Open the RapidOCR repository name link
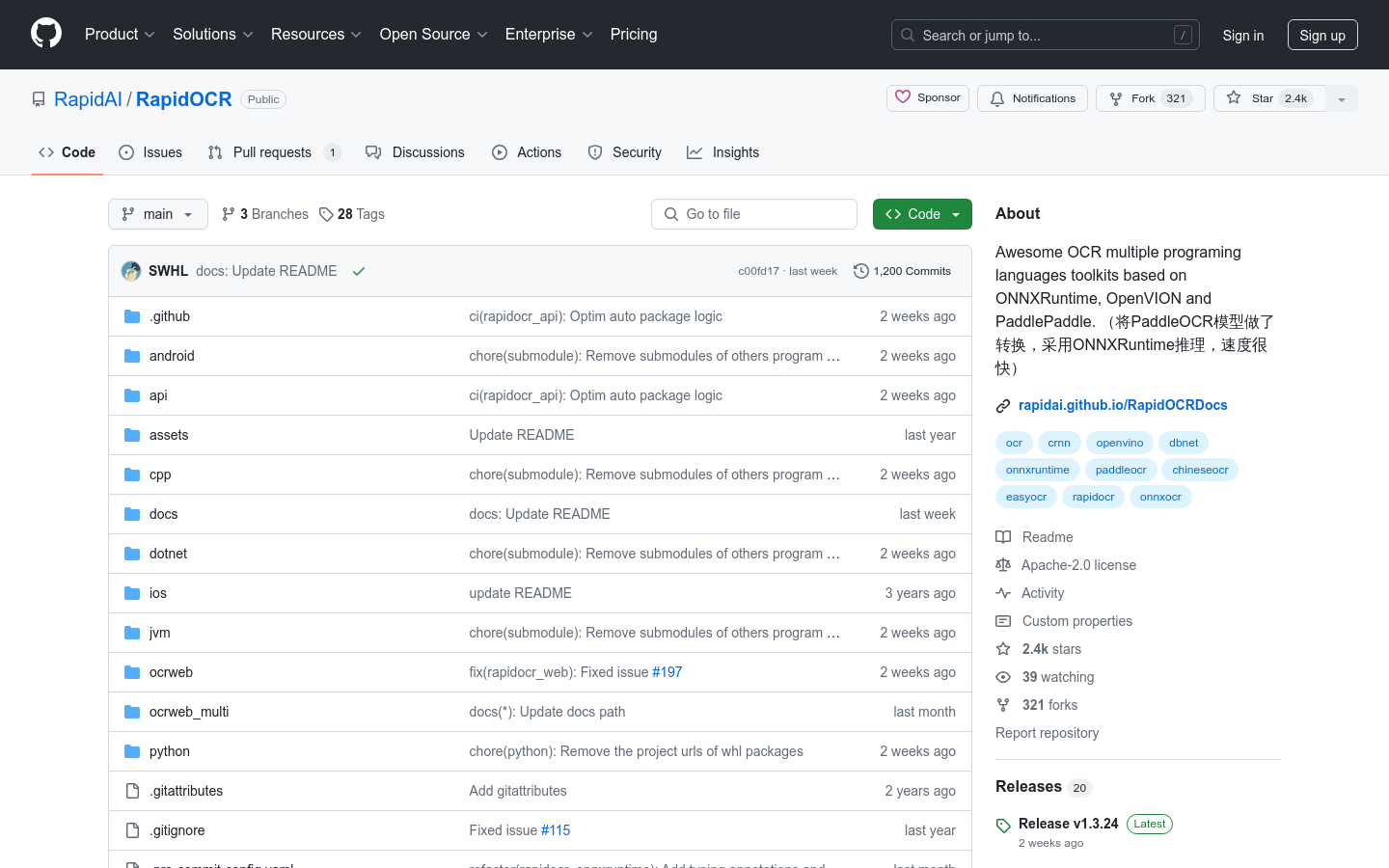This screenshot has width=1389, height=868. (184, 99)
